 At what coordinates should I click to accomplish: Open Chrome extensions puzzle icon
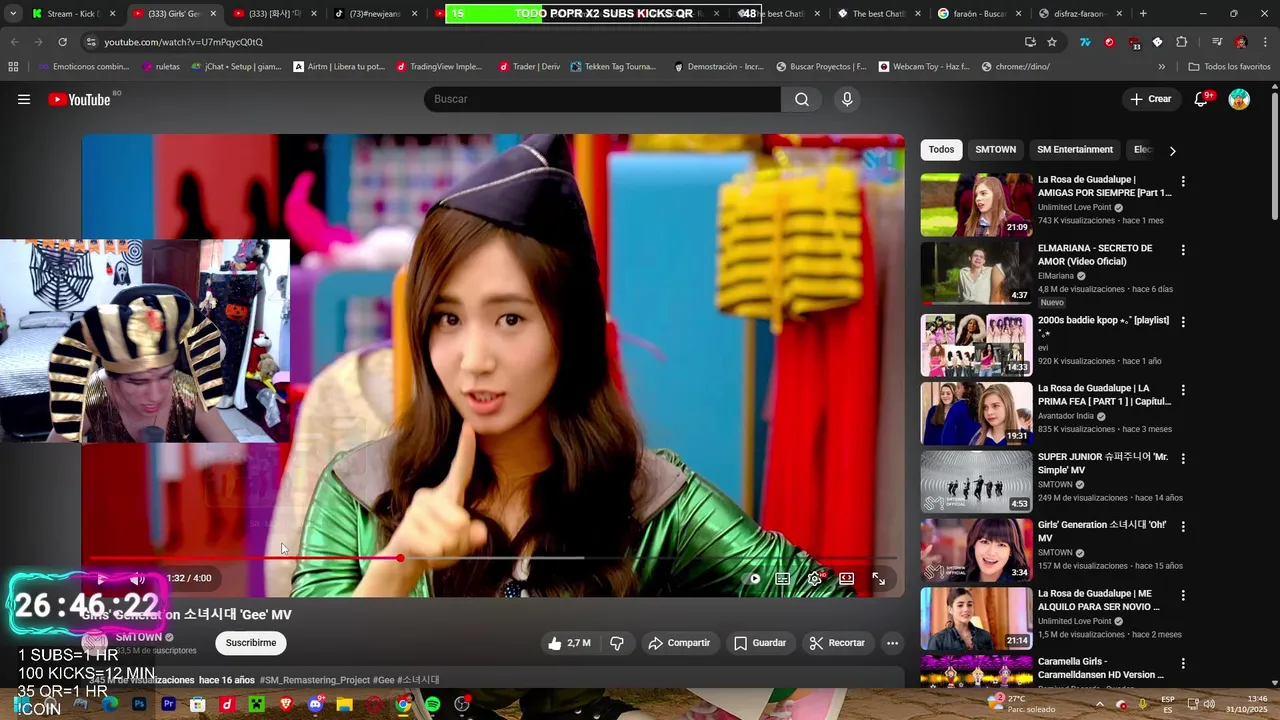point(1181,42)
